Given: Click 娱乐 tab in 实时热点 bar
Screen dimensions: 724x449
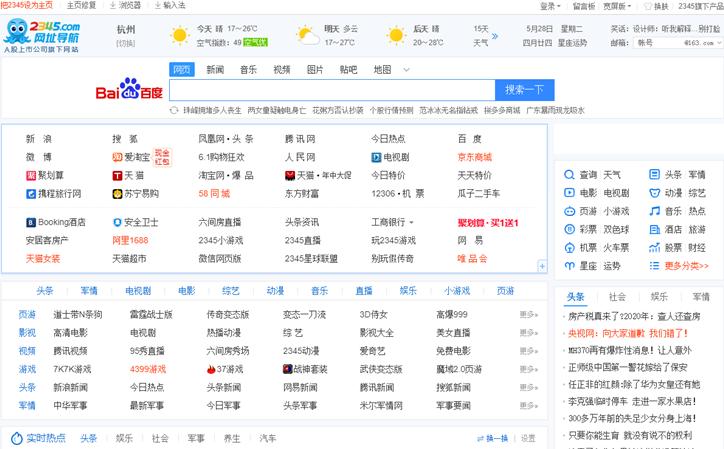Looking at the screenshot, I should click(x=124, y=438).
